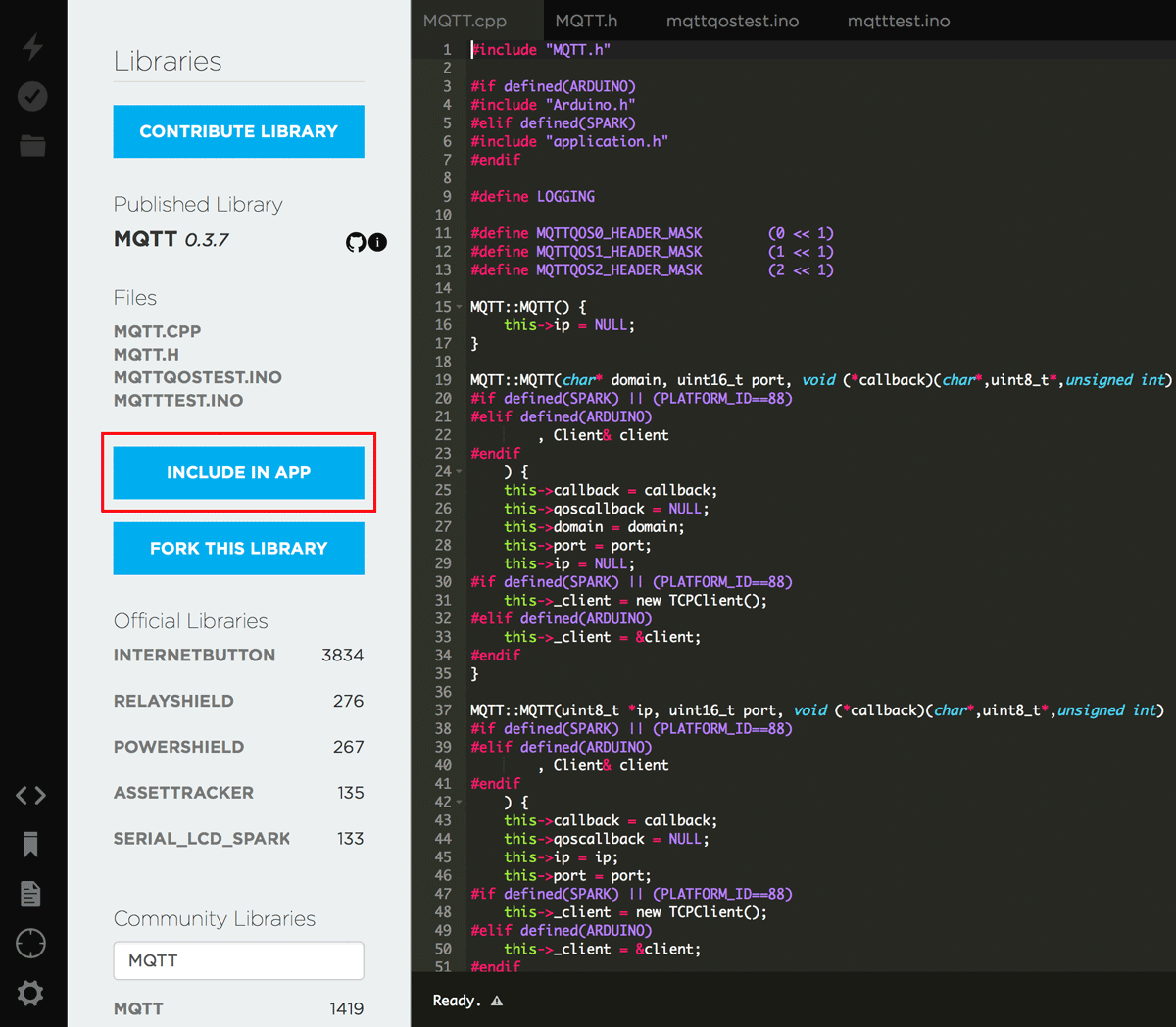Switch to the MQTT.h tab
The height and width of the screenshot is (1027, 1176).
(586, 21)
